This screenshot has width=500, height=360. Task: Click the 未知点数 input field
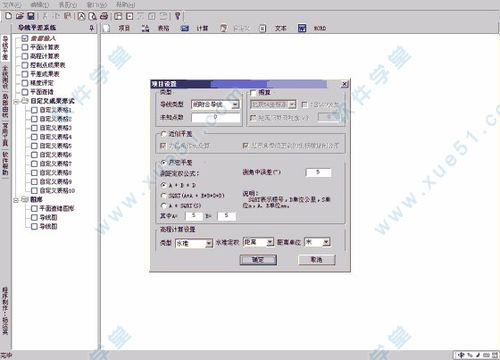pos(216,117)
